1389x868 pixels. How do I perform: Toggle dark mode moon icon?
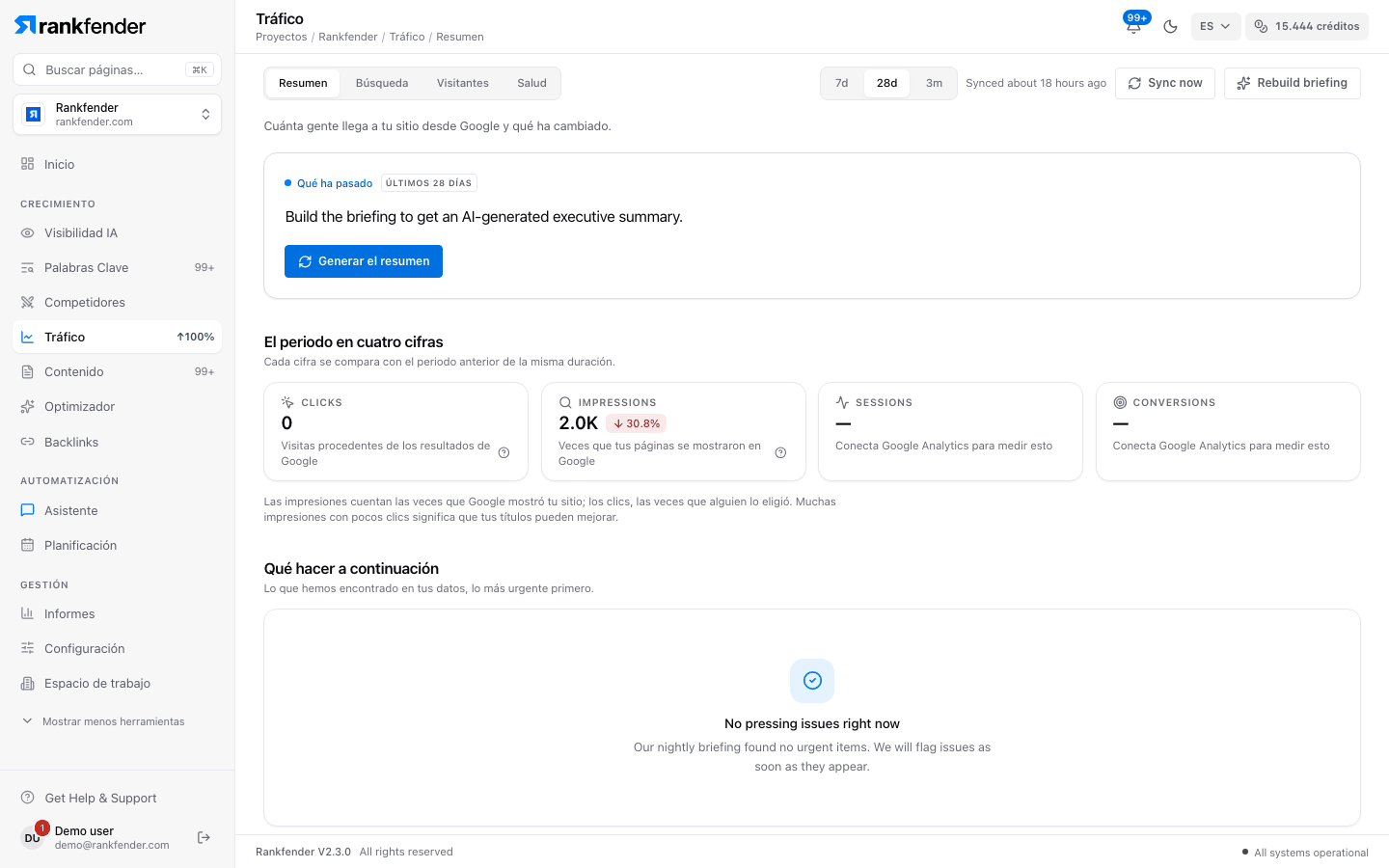pos(1170,26)
